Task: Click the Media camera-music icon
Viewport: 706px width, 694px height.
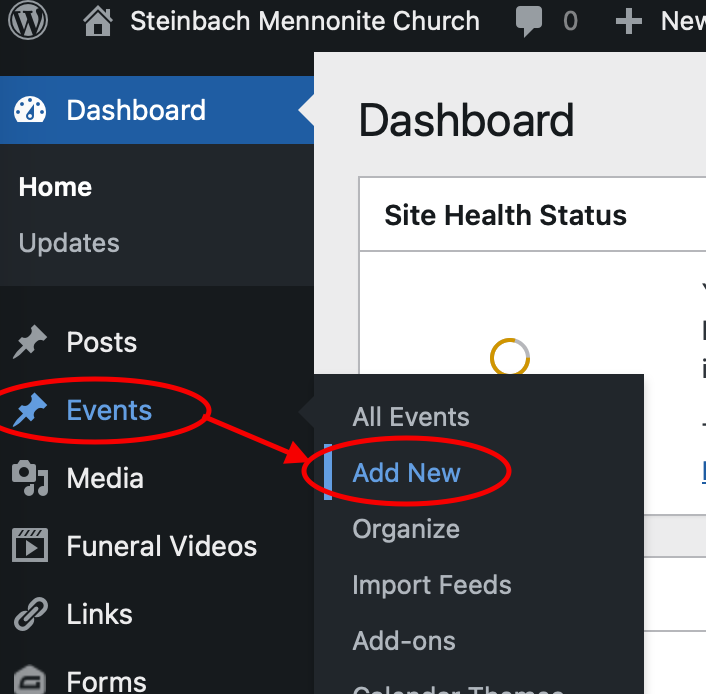Action: [30, 478]
